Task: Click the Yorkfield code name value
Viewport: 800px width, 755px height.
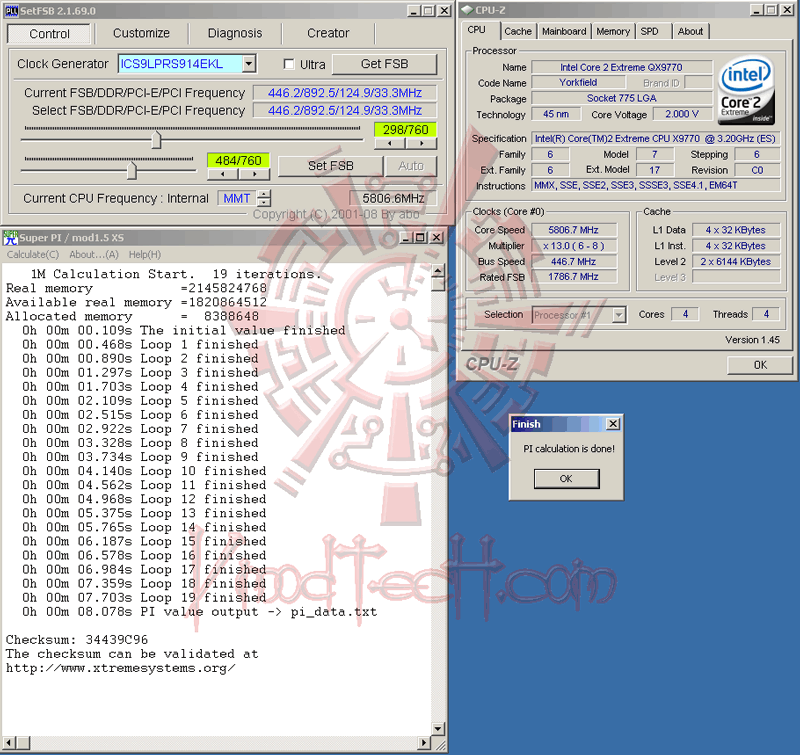Action: click(x=578, y=83)
